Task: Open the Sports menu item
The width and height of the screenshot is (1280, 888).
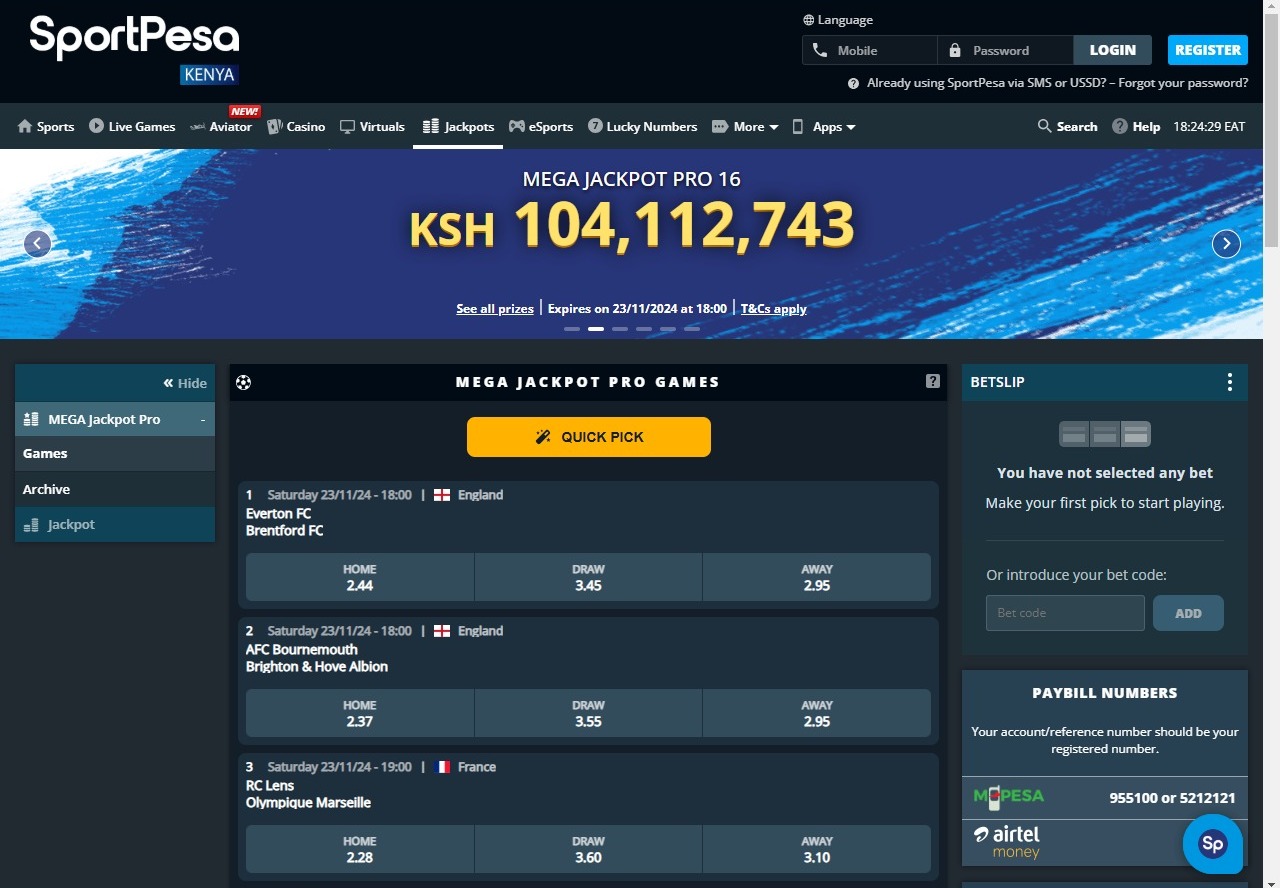Action: pos(46,127)
